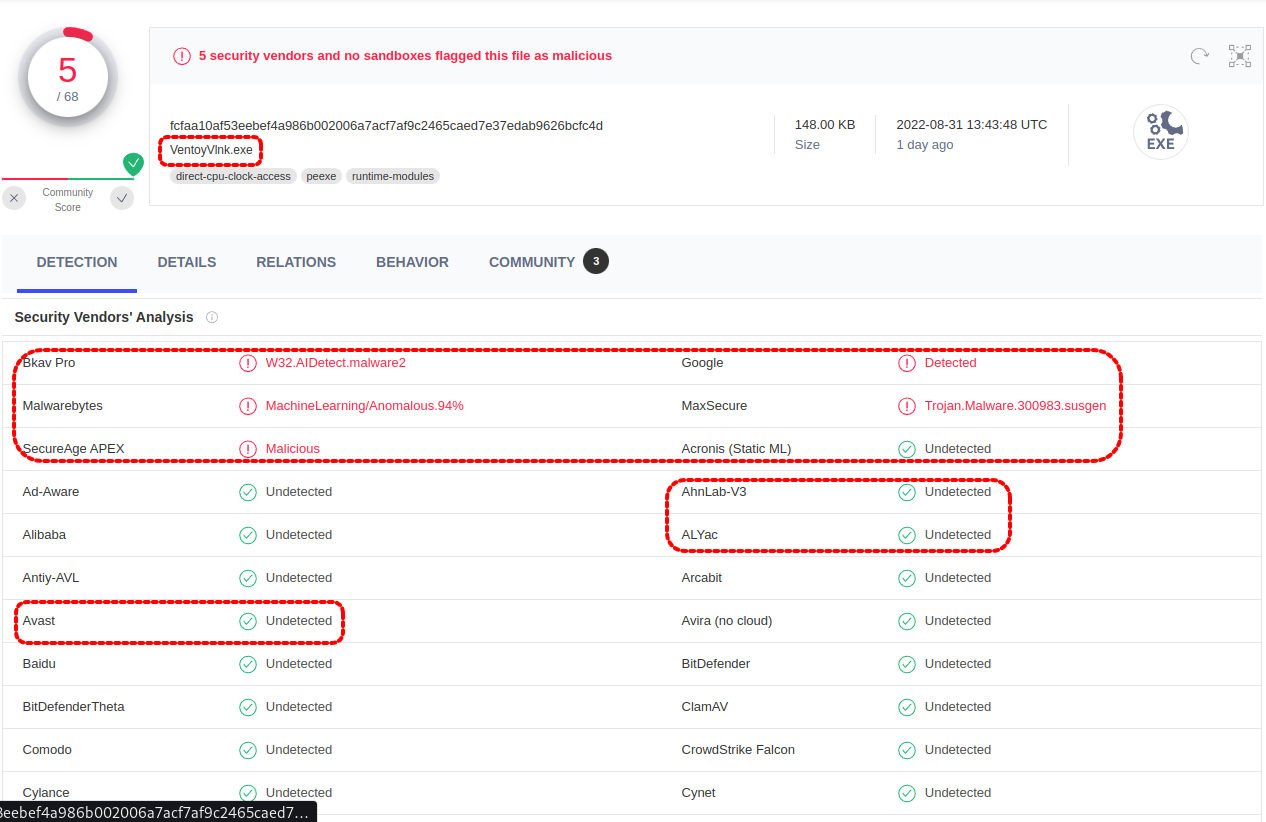Click the red alert icon in banner
The image size is (1266, 822).
coord(182,56)
